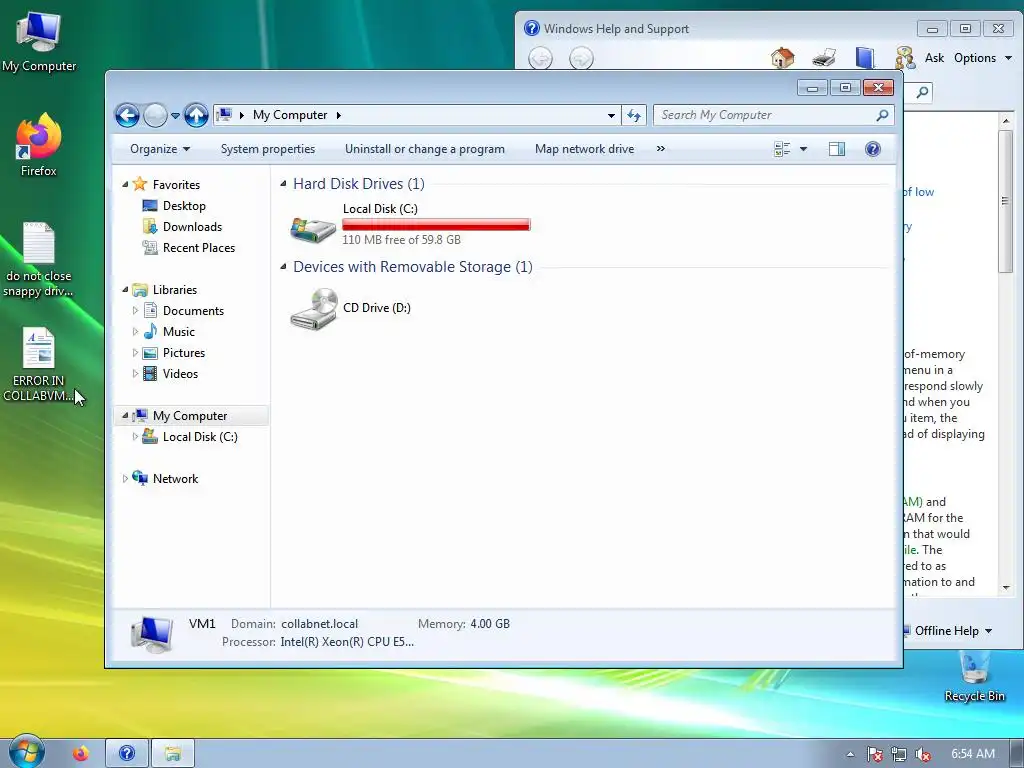
Task: Click the 'of low' link in Help
Action: coord(919,192)
